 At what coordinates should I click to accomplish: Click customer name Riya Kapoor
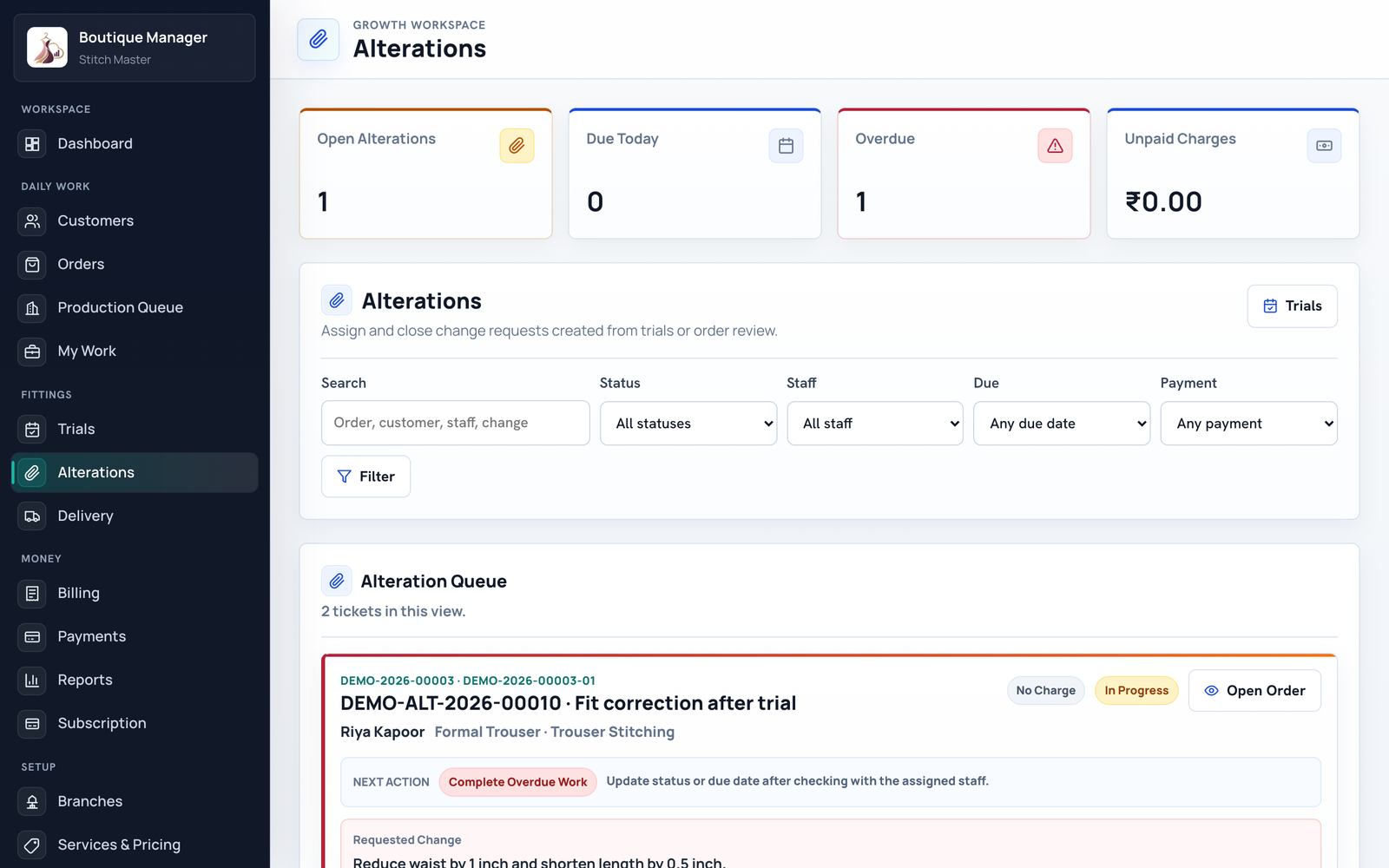tap(382, 732)
